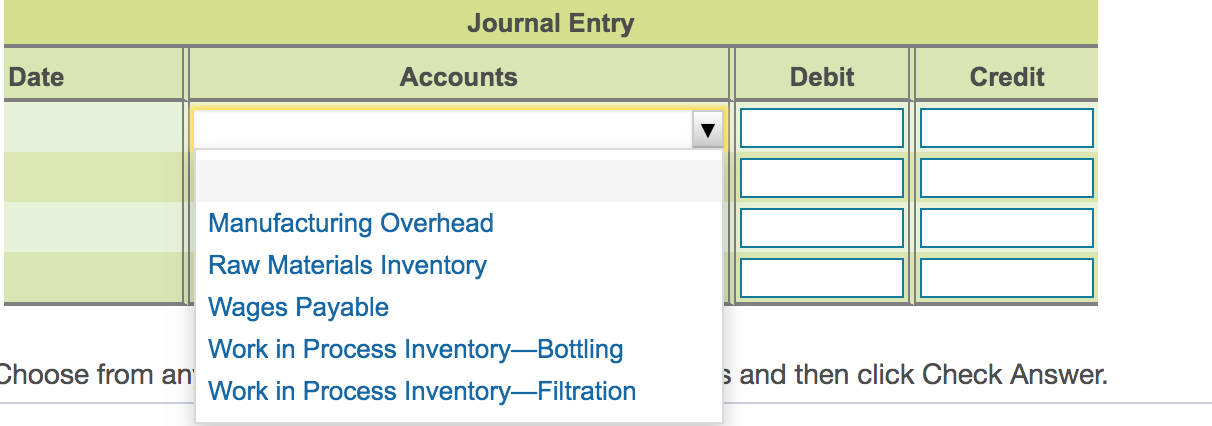Click the Journal Entry title
1212x426 pixels.
pos(550,23)
